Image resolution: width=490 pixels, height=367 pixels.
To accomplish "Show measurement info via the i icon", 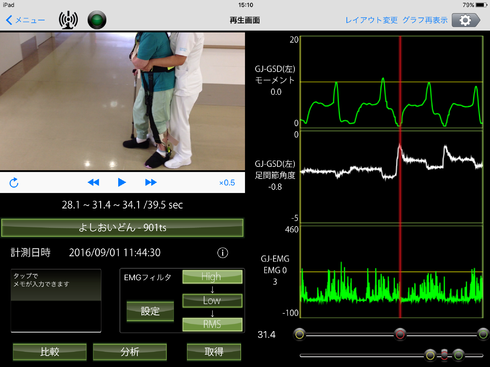I will pos(223,253).
